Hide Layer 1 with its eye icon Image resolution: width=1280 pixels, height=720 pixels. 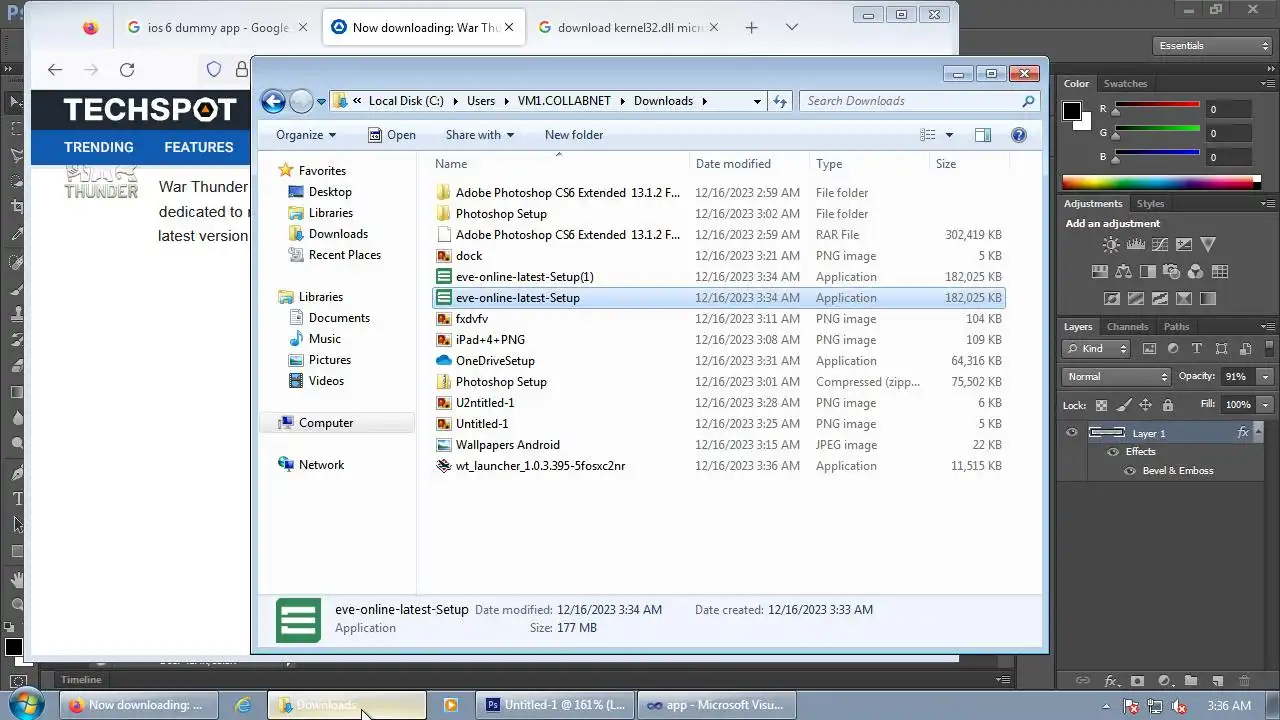pyautogui.click(x=1072, y=432)
